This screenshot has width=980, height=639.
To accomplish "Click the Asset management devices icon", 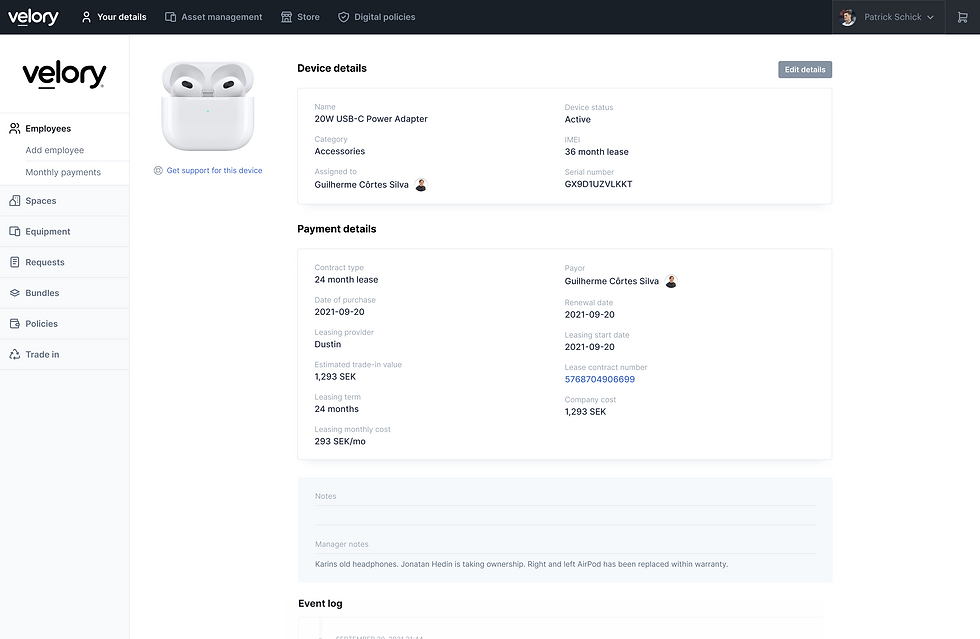I will [170, 17].
